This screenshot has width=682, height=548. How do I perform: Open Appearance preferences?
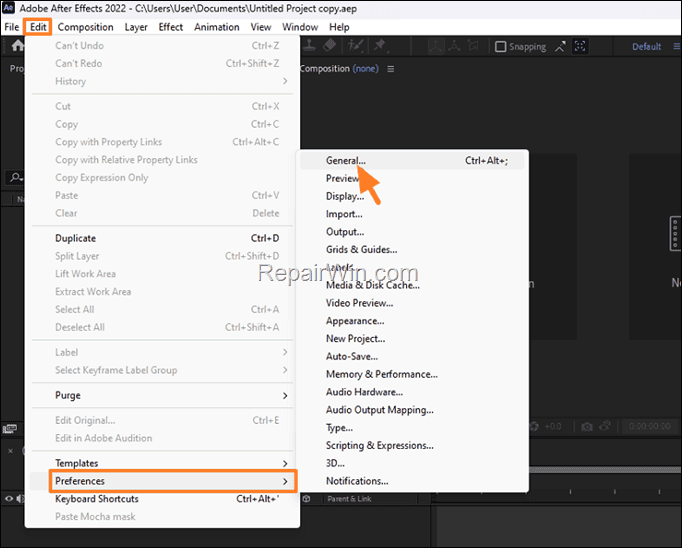tap(412, 321)
